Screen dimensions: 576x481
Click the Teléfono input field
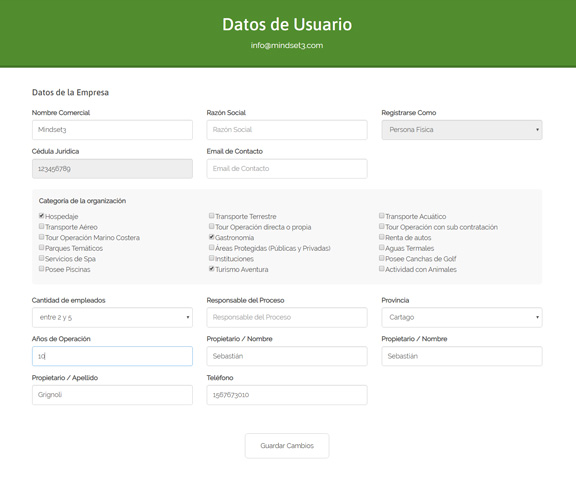tap(287, 395)
